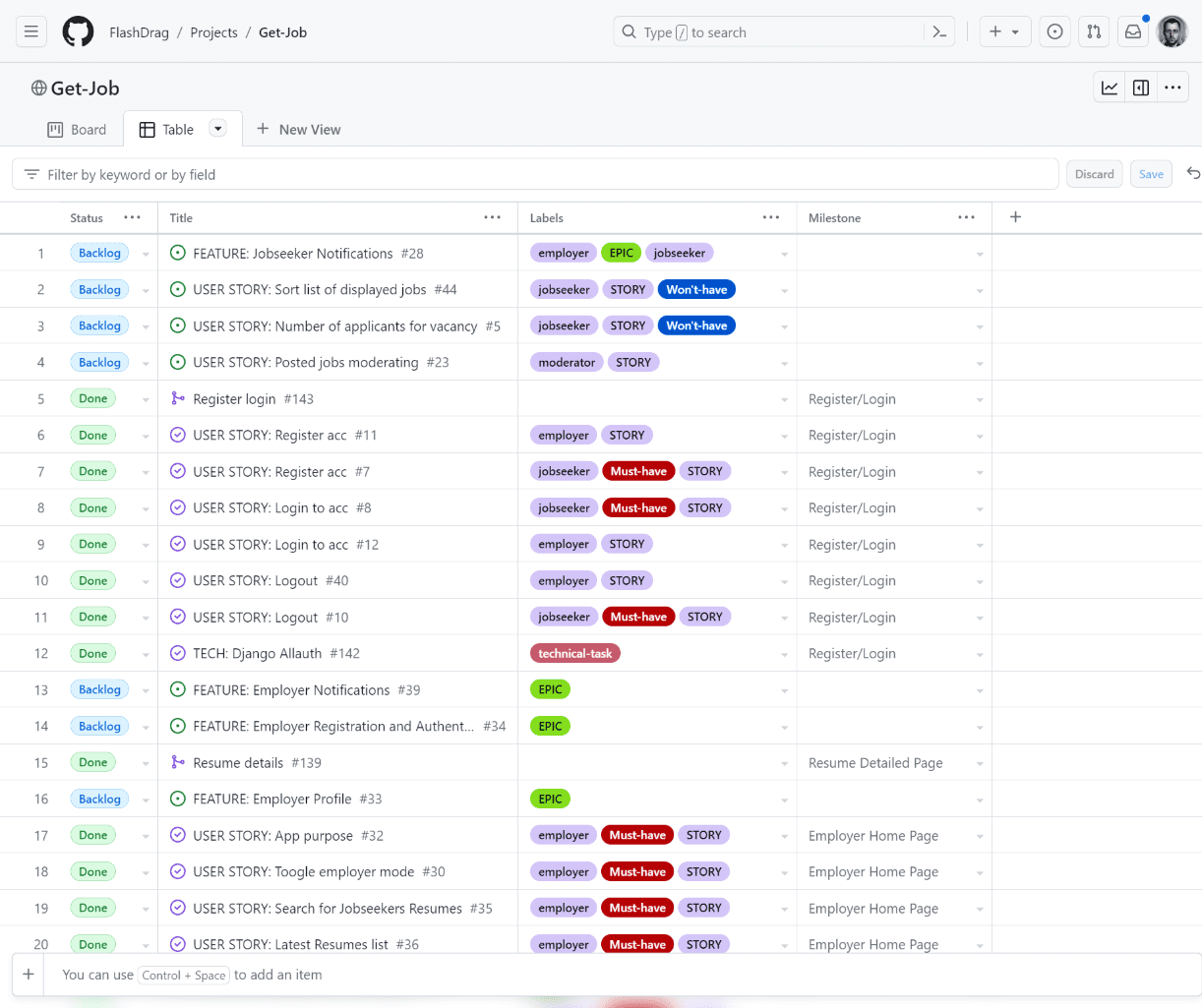This screenshot has width=1202, height=1008.
Task: Open Status column options menu
Action: click(132, 217)
